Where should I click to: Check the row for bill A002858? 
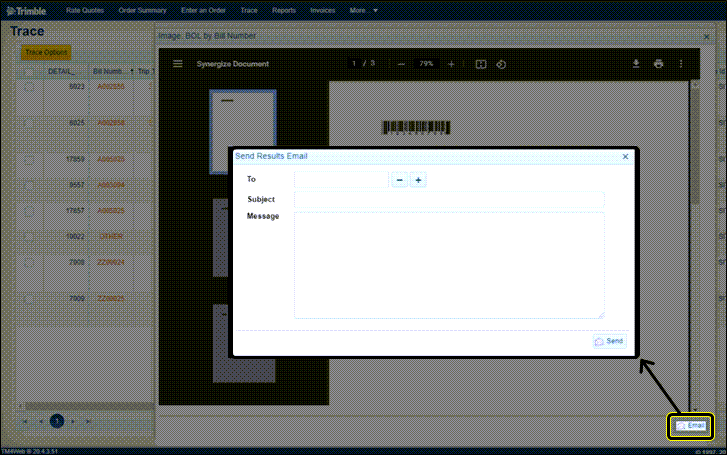[29, 123]
